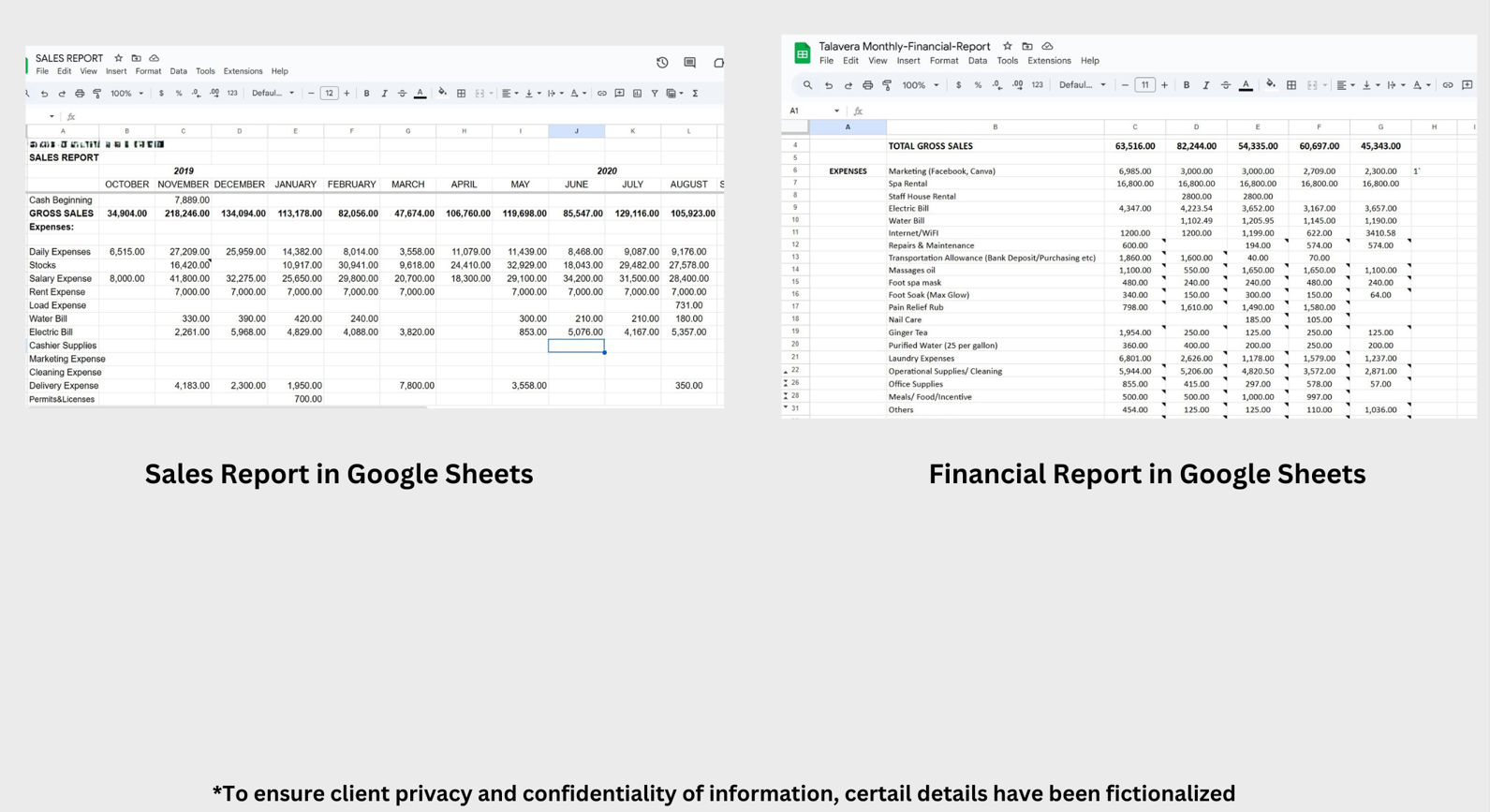The width and height of the screenshot is (1490, 812).
Task: Pick text color in Talavera Financial Report
Action: pos(1246,85)
